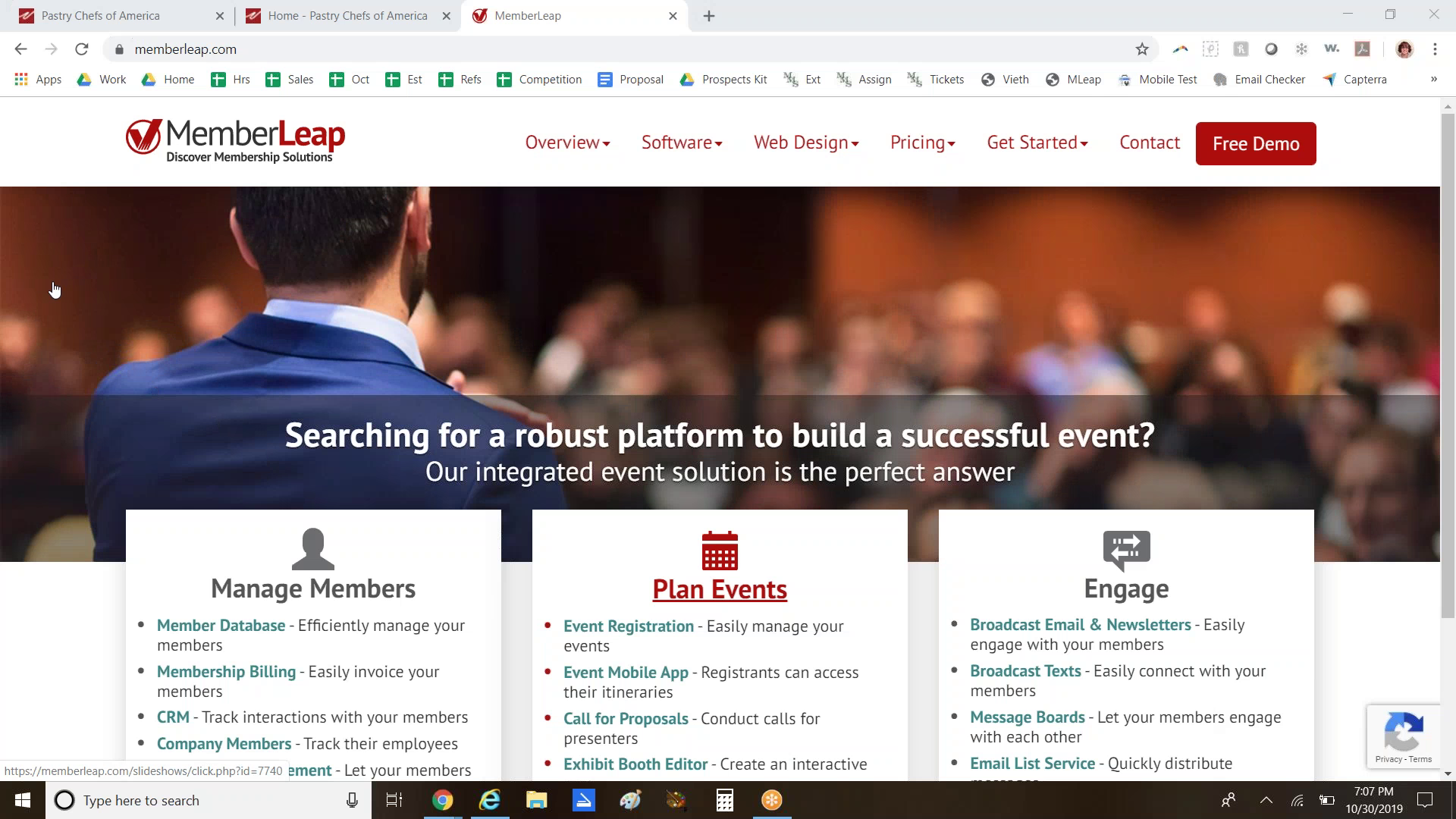Open the Company Members link
The image size is (1456, 819).
click(224, 744)
